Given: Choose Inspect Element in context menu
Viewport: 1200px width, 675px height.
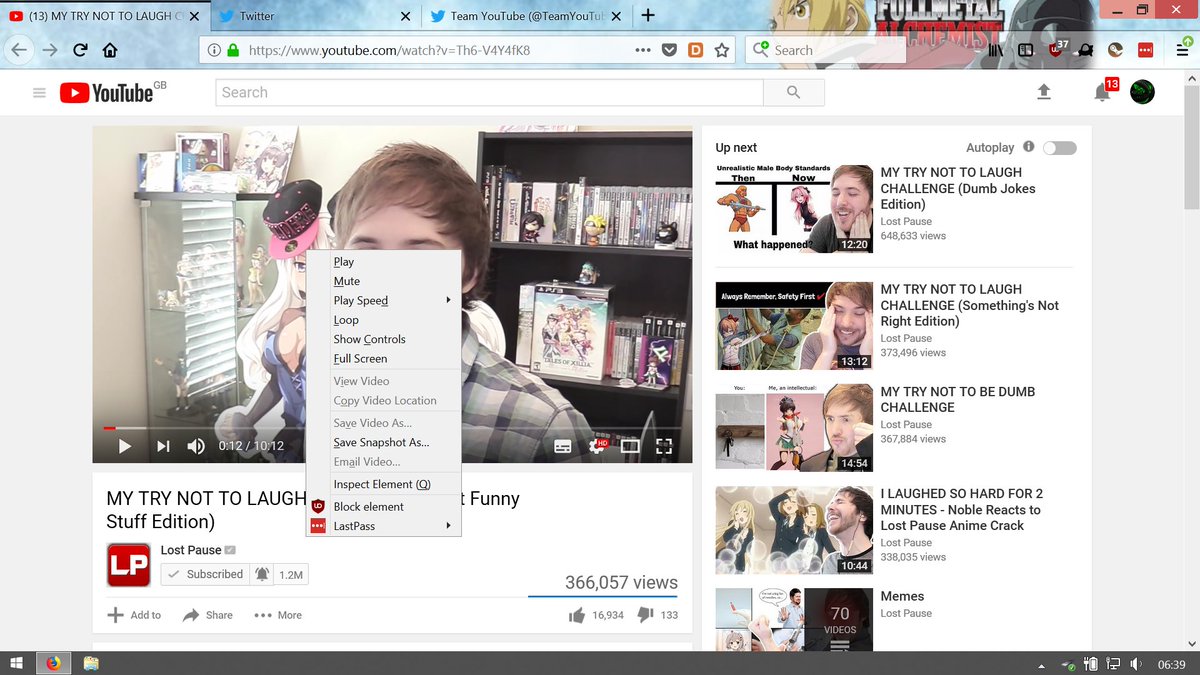Looking at the screenshot, I should [383, 484].
